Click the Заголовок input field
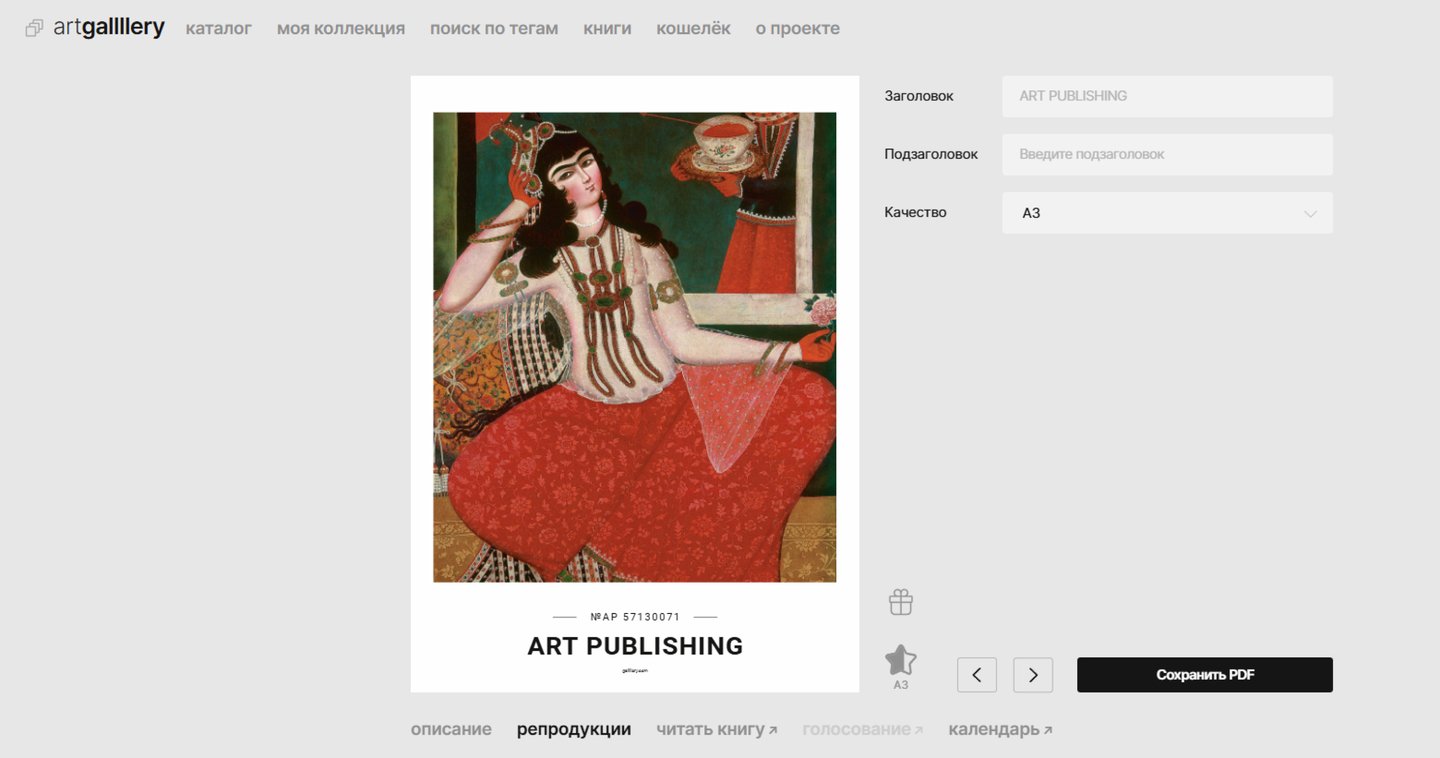Viewport: 1440px width, 758px height. [1166, 96]
